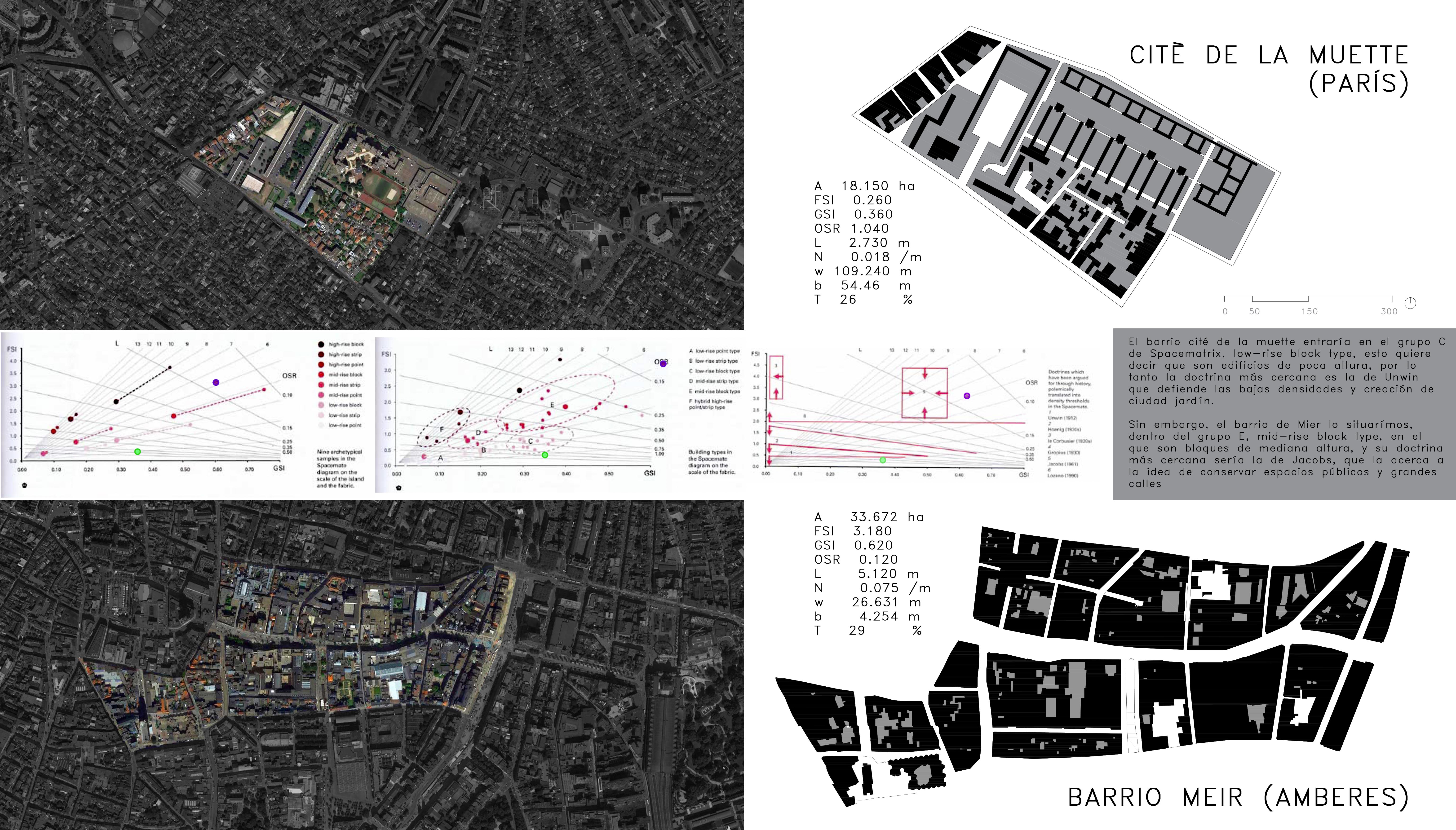Click the 'Gropius (1930)' doctrine entry

1064,453
